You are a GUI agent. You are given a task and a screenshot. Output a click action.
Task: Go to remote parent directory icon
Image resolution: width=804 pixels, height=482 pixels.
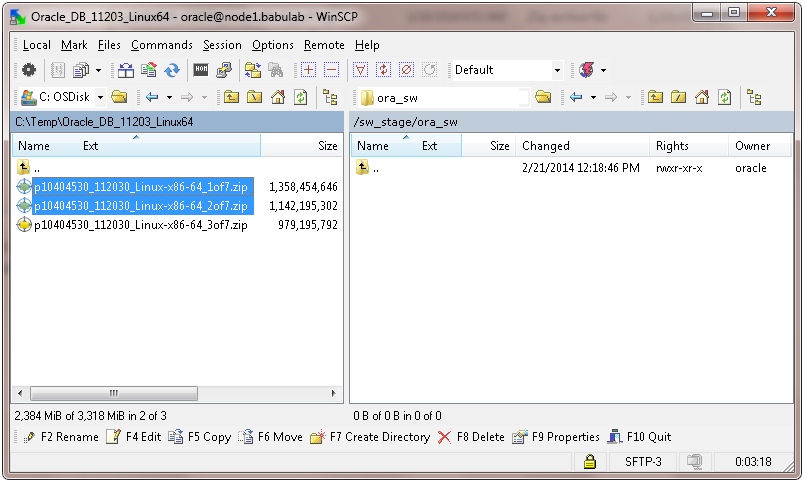(x=655, y=97)
